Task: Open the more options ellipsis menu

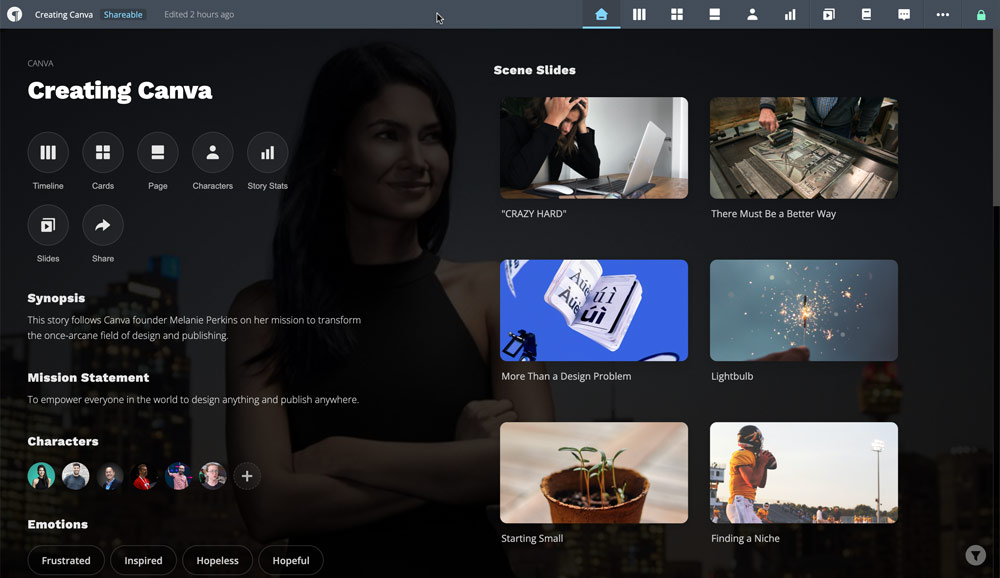Action: coord(943,14)
